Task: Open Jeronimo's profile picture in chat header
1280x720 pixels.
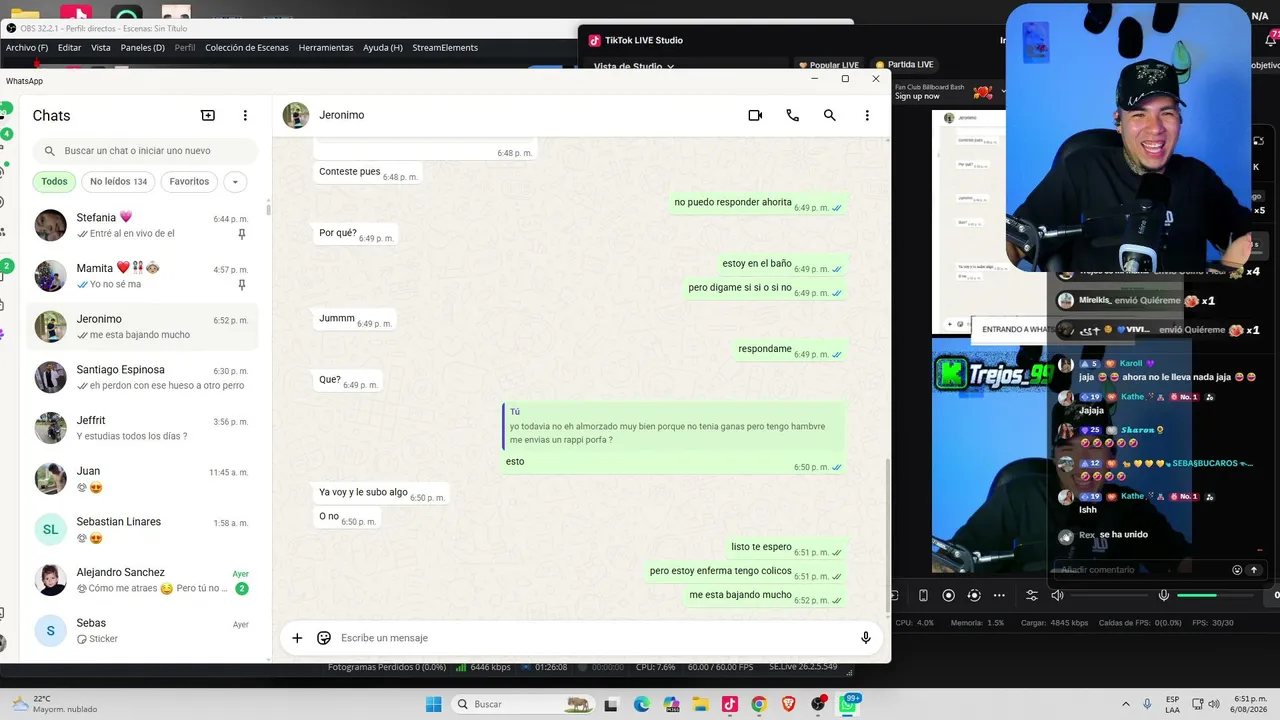Action: coord(296,115)
